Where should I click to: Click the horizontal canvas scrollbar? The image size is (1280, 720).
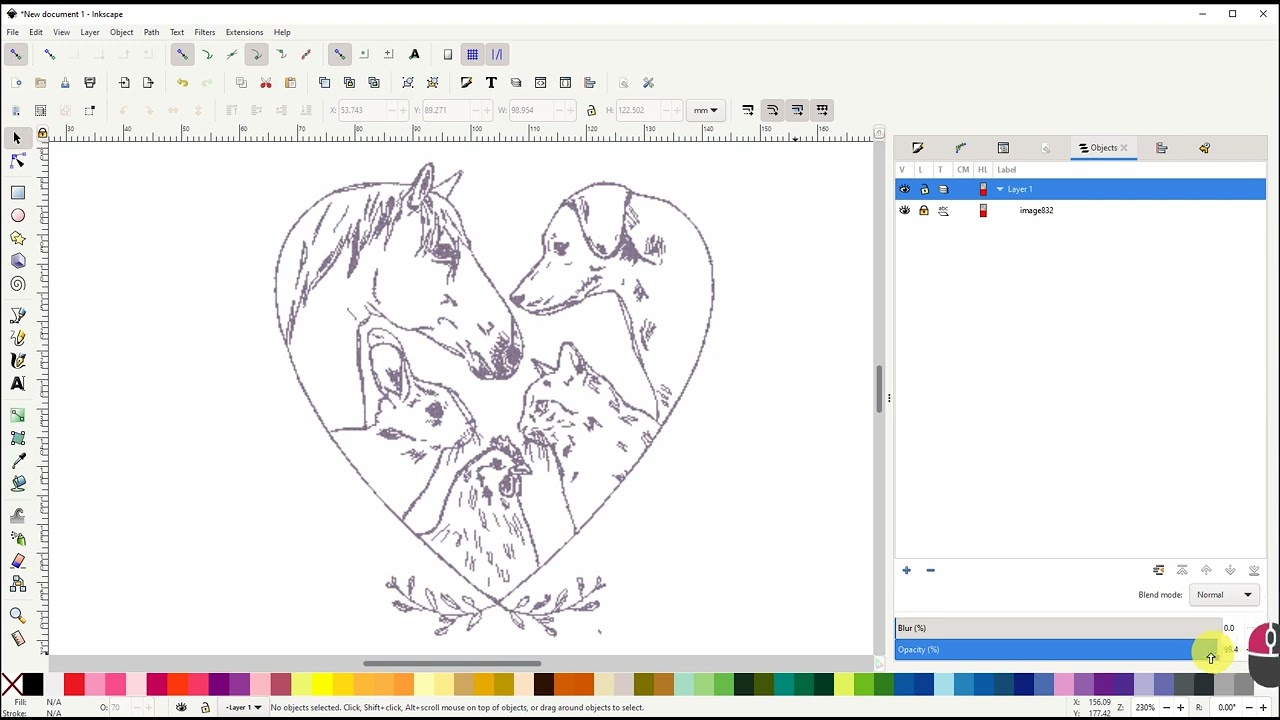pos(452,663)
